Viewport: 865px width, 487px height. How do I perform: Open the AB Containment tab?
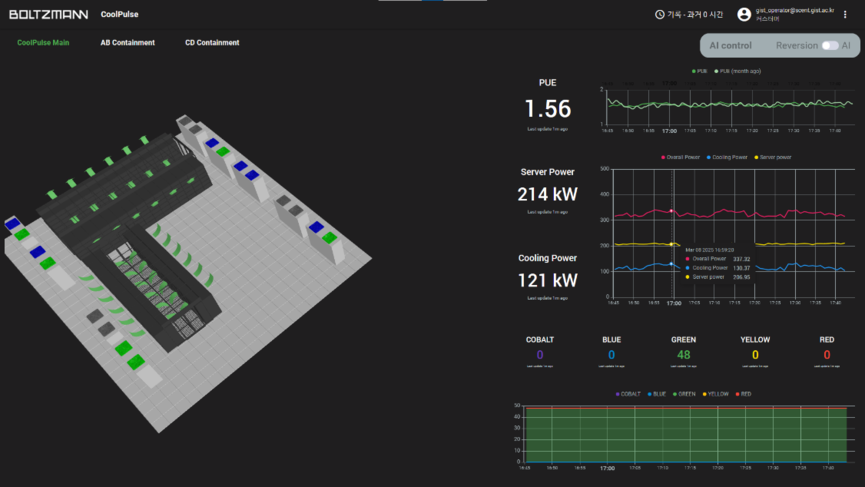pyautogui.click(x=127, y=43)
